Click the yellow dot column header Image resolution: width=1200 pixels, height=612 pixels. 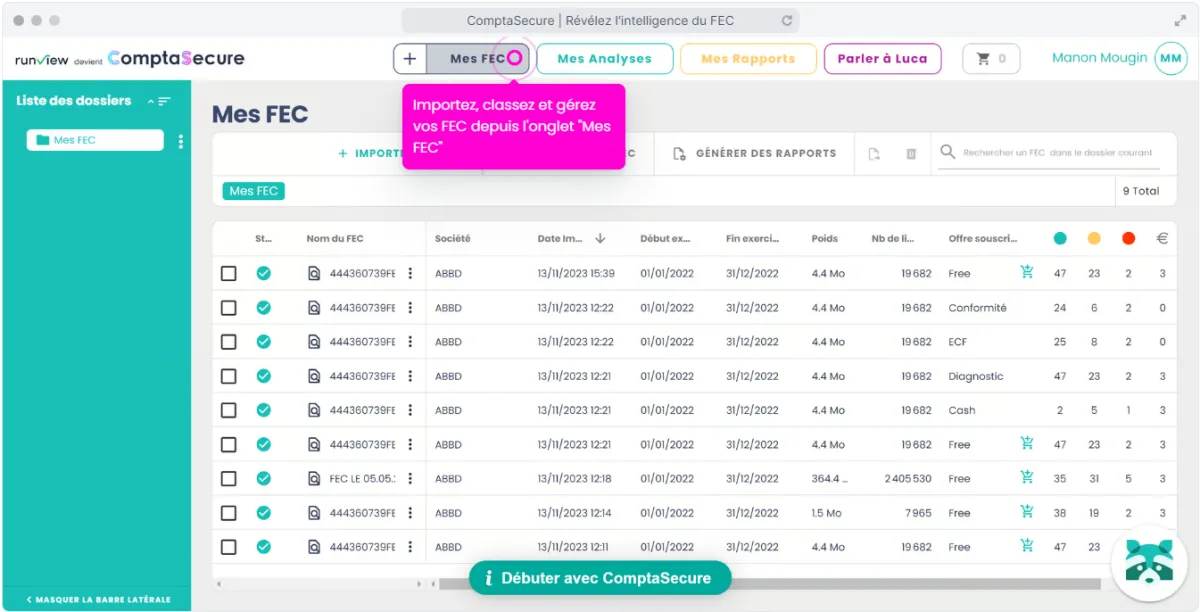[1094, 238]
